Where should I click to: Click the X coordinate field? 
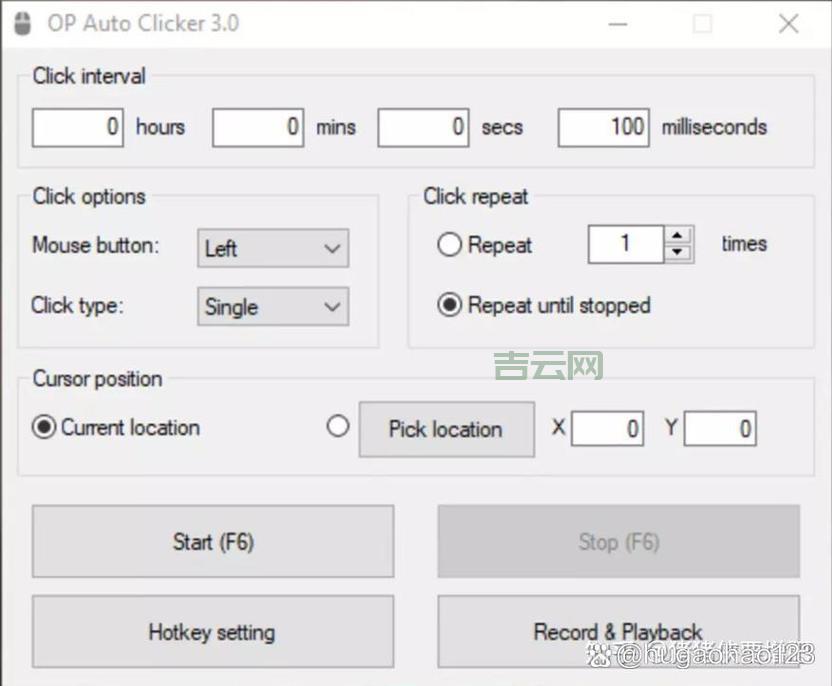click(607, 429)
